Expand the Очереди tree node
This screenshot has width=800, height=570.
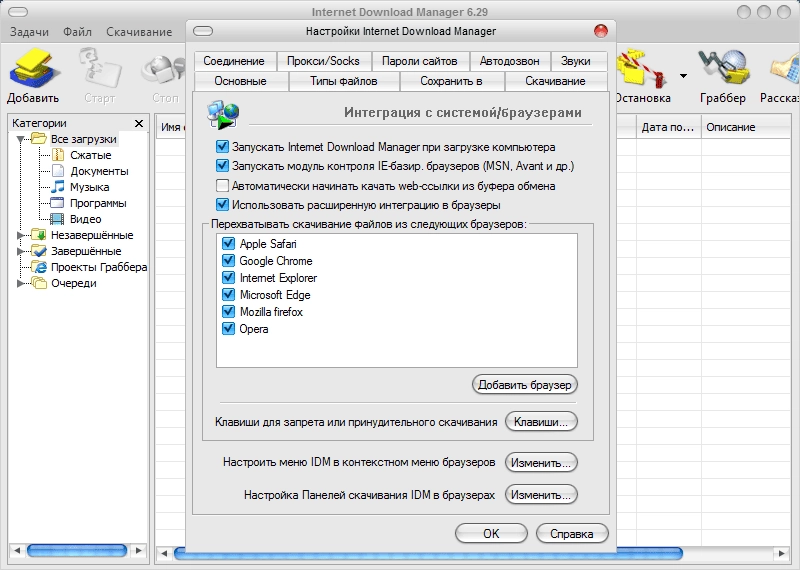20,283
